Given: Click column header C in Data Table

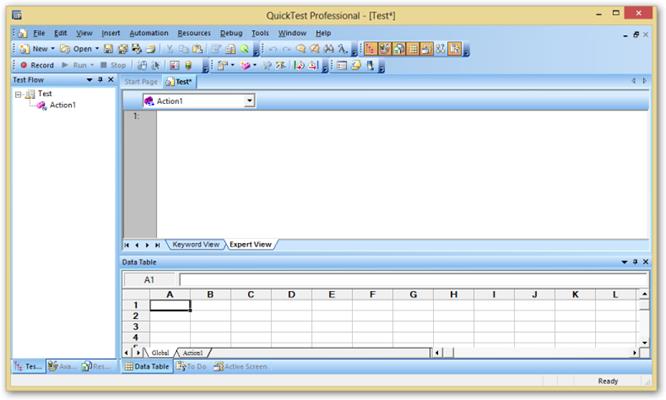Looking at the screenshot, I should point(251,294).
